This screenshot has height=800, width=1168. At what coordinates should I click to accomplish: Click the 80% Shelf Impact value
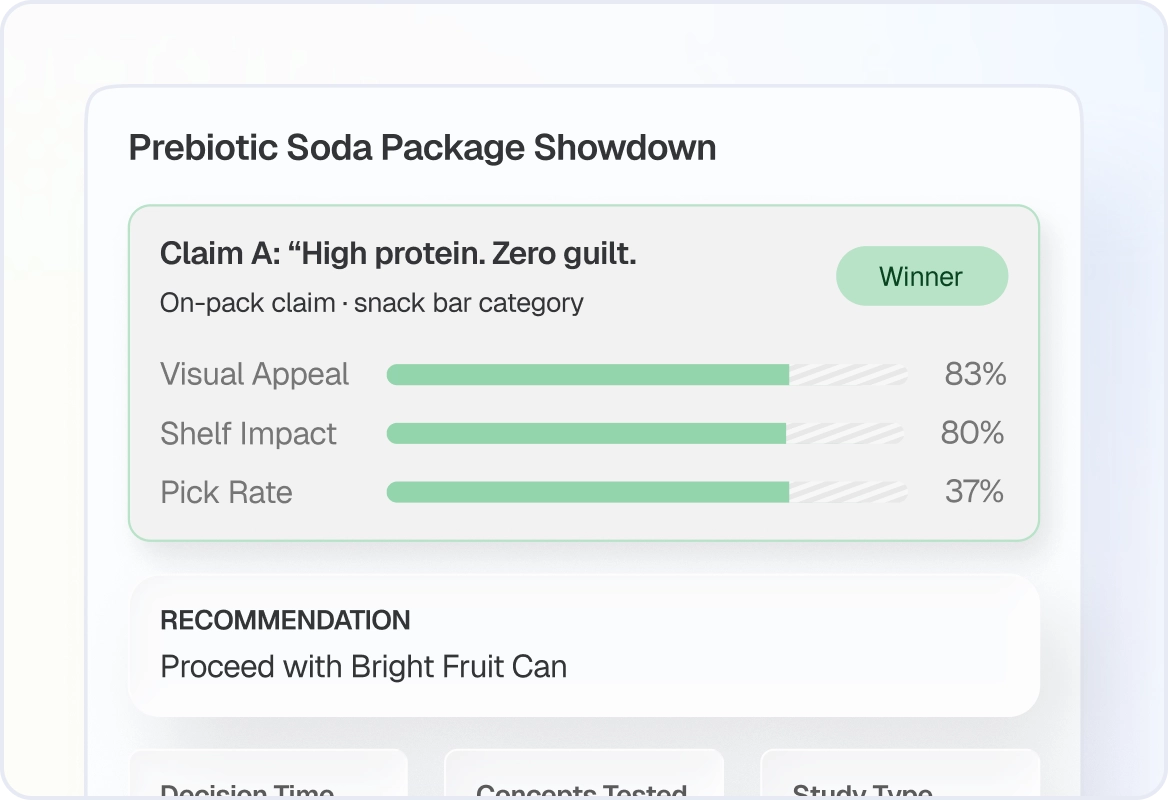(x=972, y=433)
